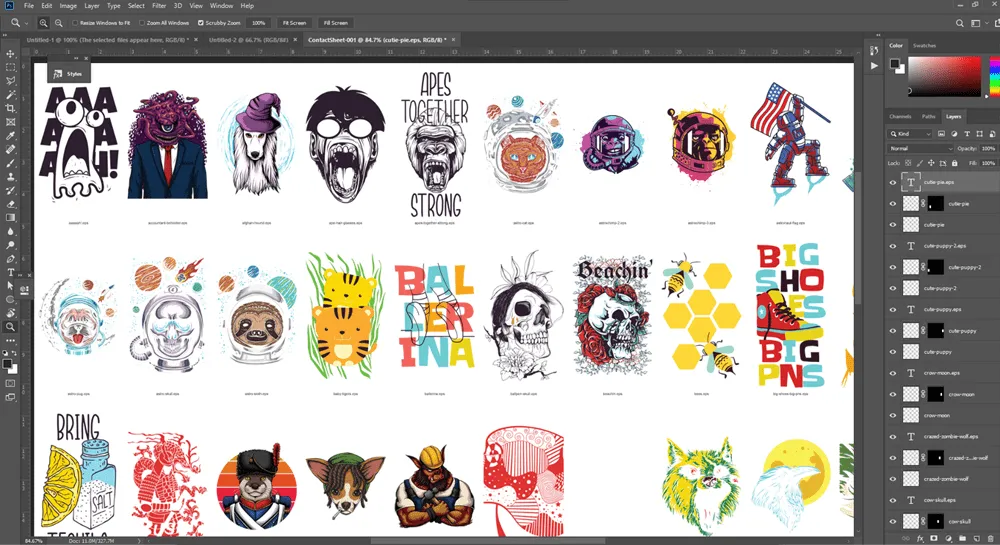Select the Zoom tool in the tools panel
Screen dimensions: 1000x545
click(x=10, y=327)
